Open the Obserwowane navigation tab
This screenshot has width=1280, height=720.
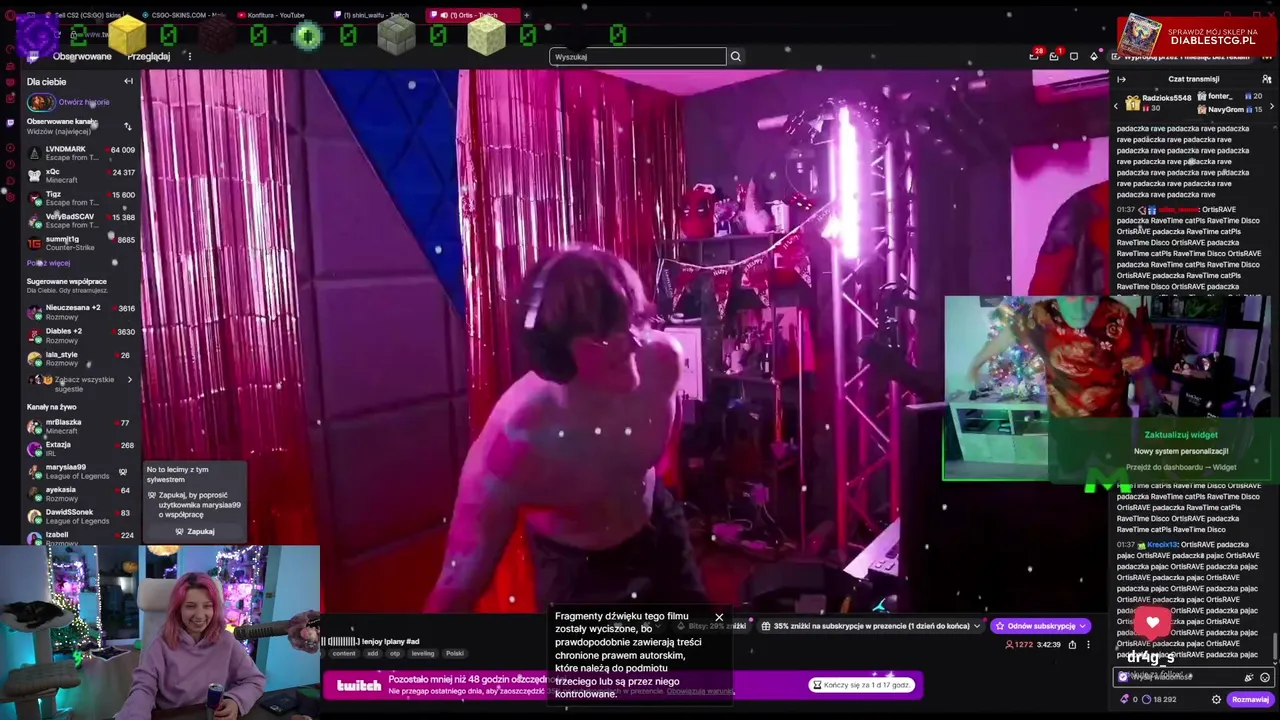pyautogui.click(x=82, y=57)
